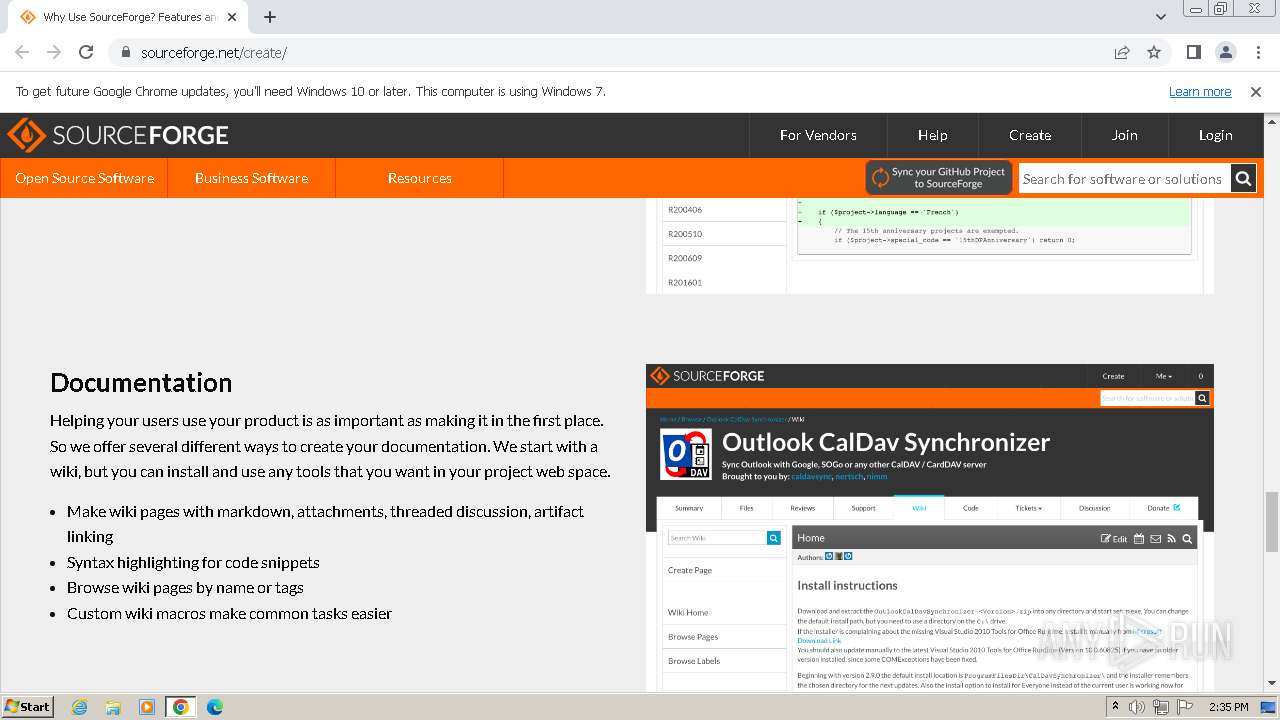This screenshot has width=1280, height=720.
Task: Click the Windows Start button
Action: pyautogui.click(x=28, y=707)
